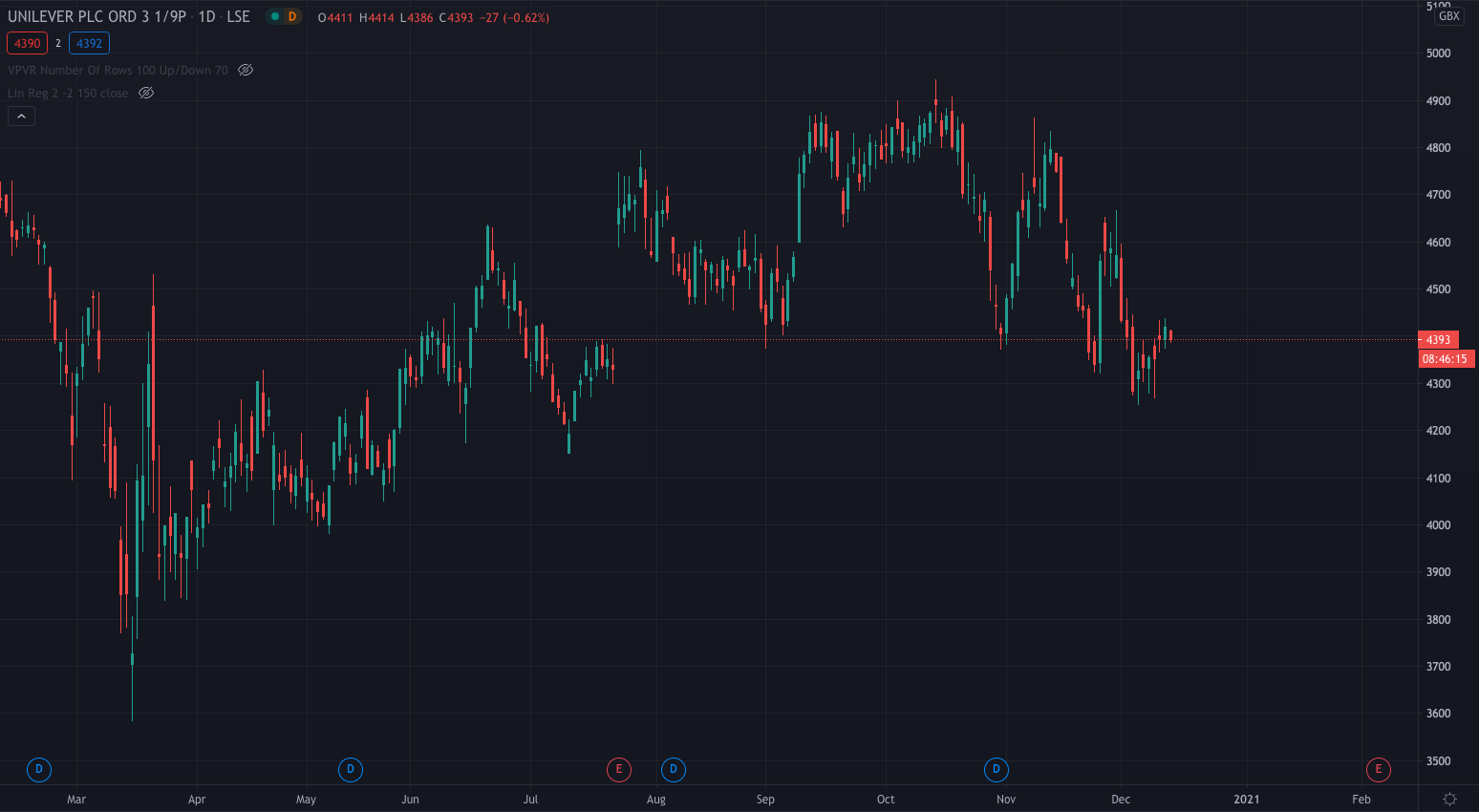The image size is (1479, 812).
Task: Click the 4100 price scale label
Action: 1438,479
